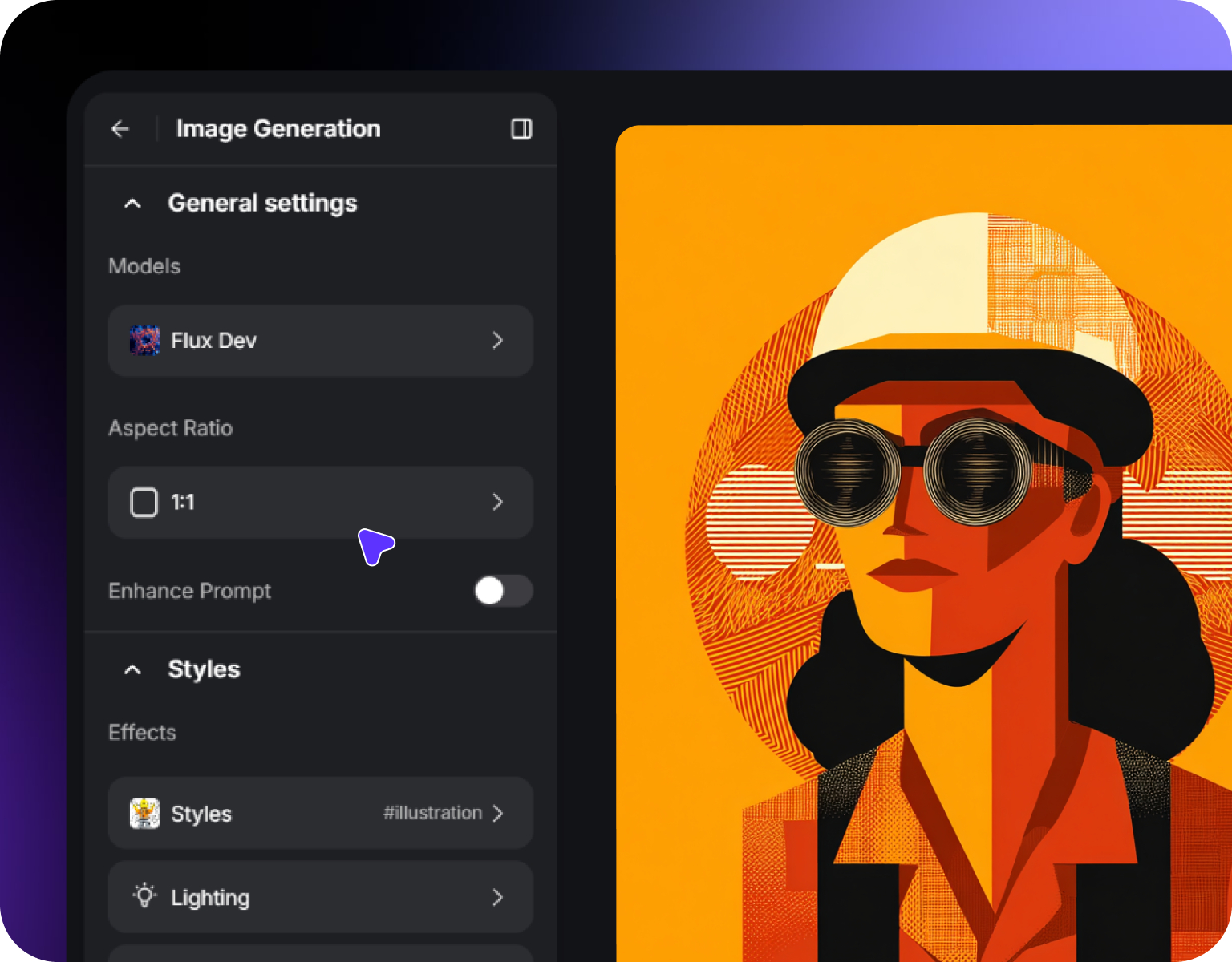Collapse the Styles section chevron
The height and width of the screenshot is (962, 1232).
click(133, 669)
